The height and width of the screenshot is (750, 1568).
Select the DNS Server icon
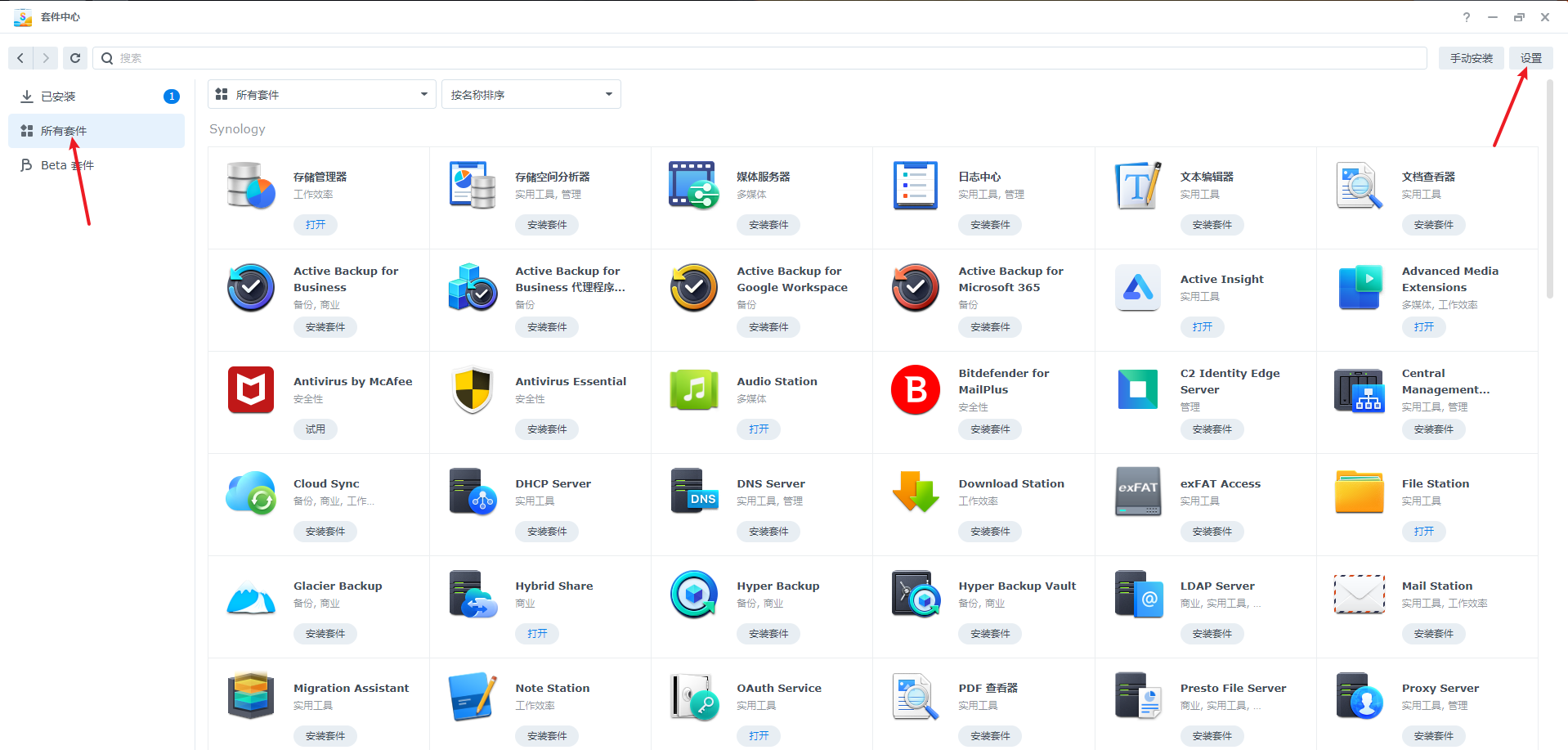tap(693, 492)
